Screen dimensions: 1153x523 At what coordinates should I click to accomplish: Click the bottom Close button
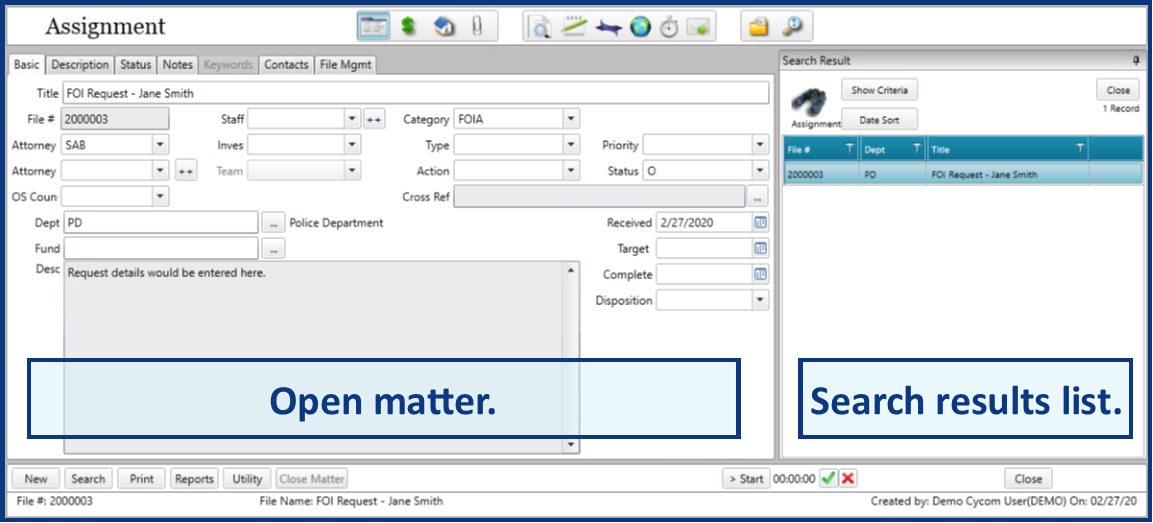coord(1028,479)
